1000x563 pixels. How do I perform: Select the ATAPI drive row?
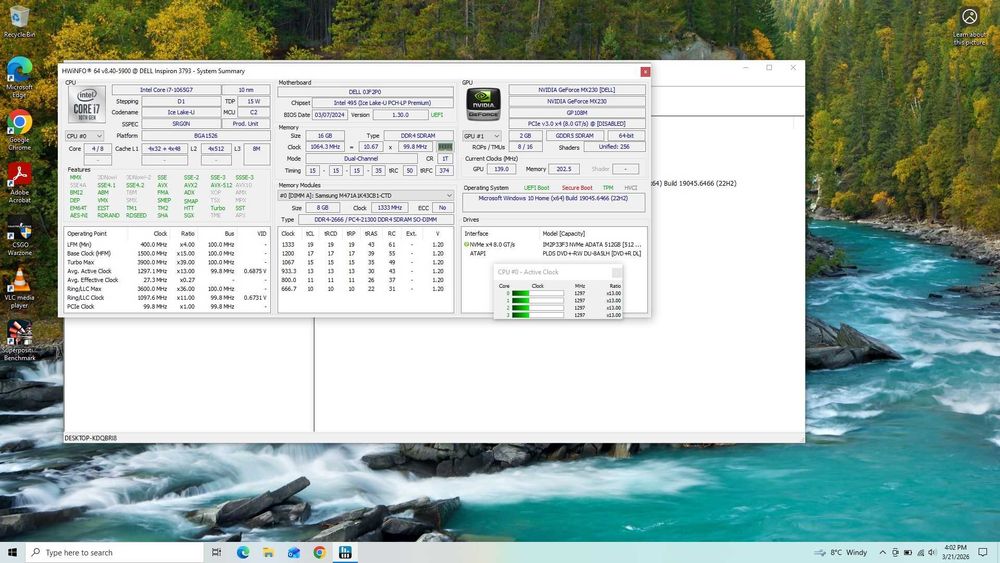click(553, 253)
